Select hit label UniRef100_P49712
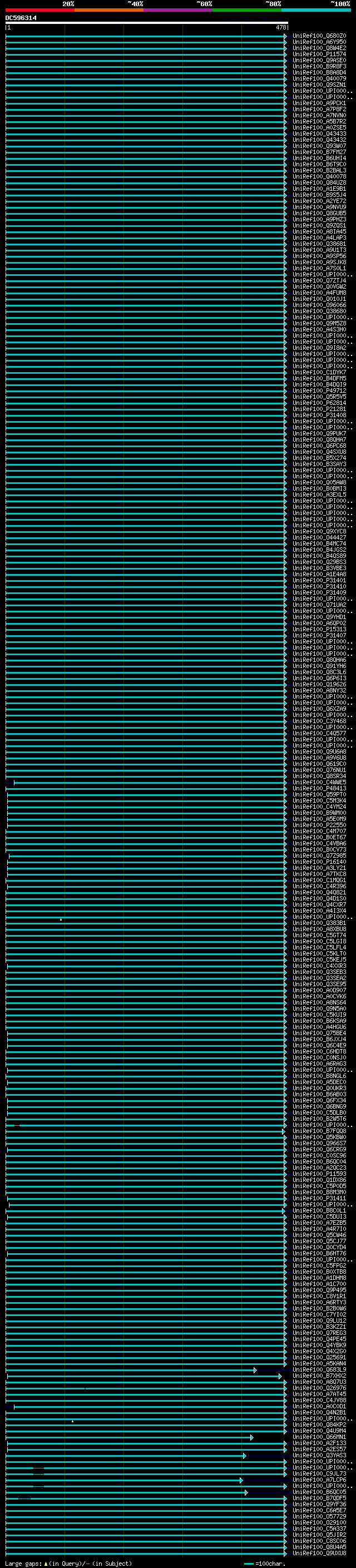Viewport: 356px width, 1568px height. (319, 391)
